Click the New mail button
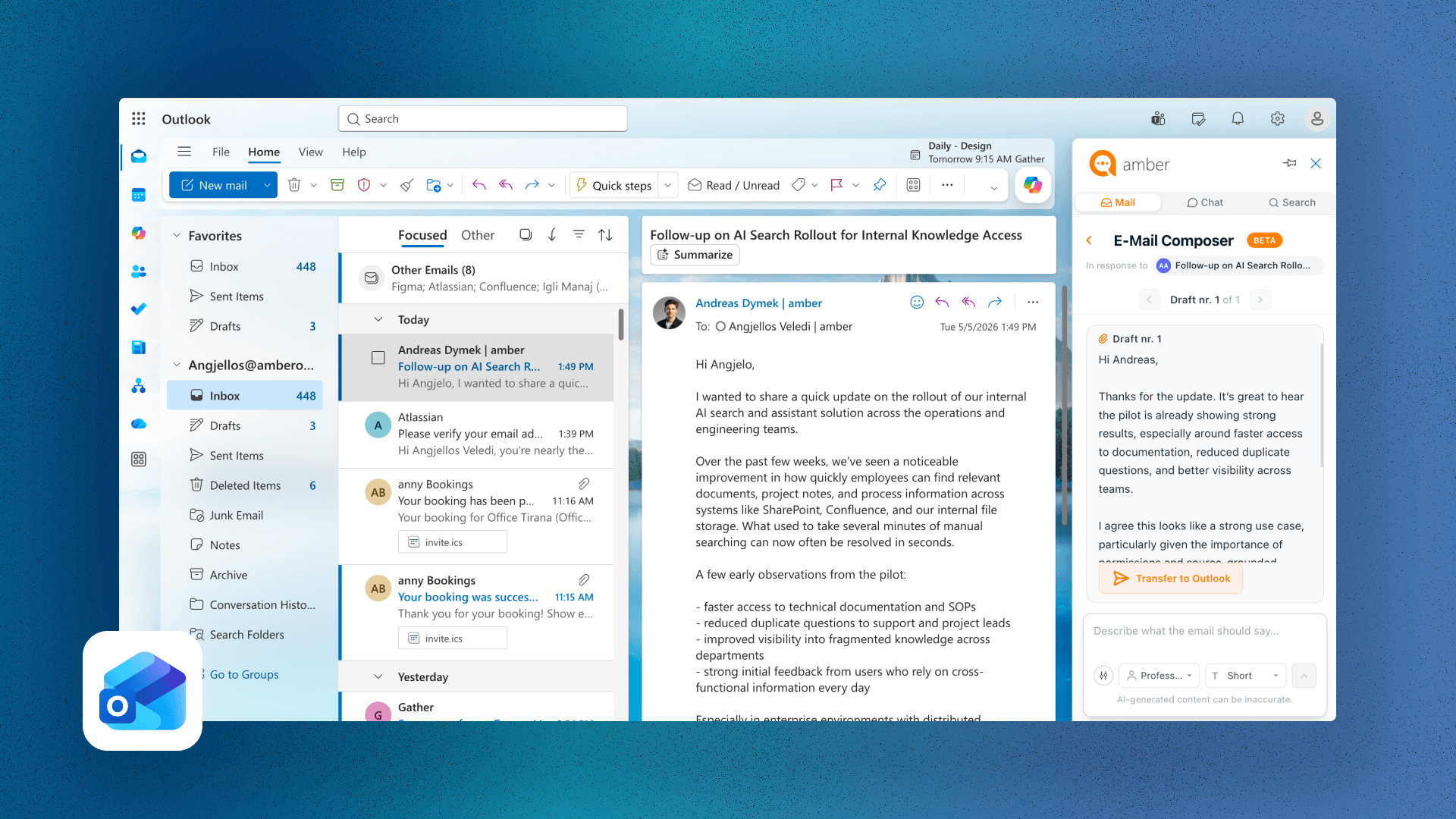 click(x=215, y=185)
